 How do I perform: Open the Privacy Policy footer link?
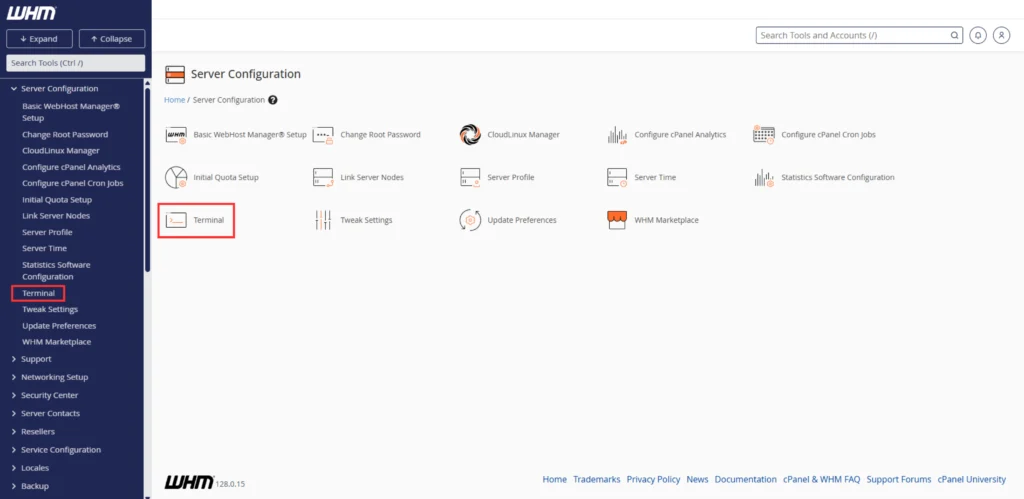tap(653, 479)
